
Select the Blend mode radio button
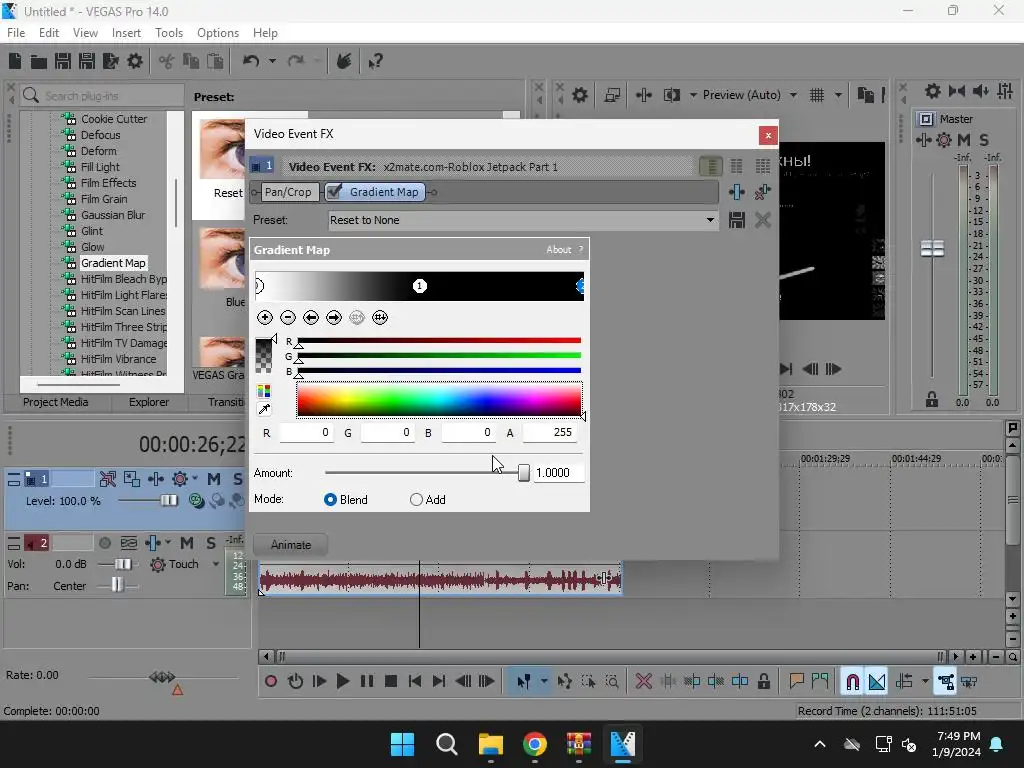(x=330, y=500)
